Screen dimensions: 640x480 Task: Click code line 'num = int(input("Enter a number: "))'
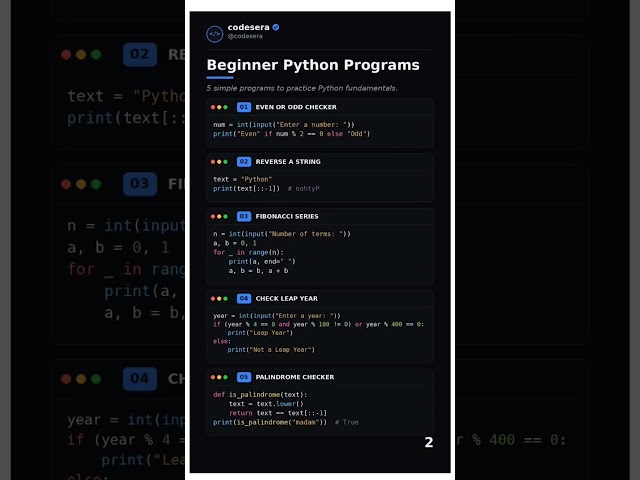284,124
